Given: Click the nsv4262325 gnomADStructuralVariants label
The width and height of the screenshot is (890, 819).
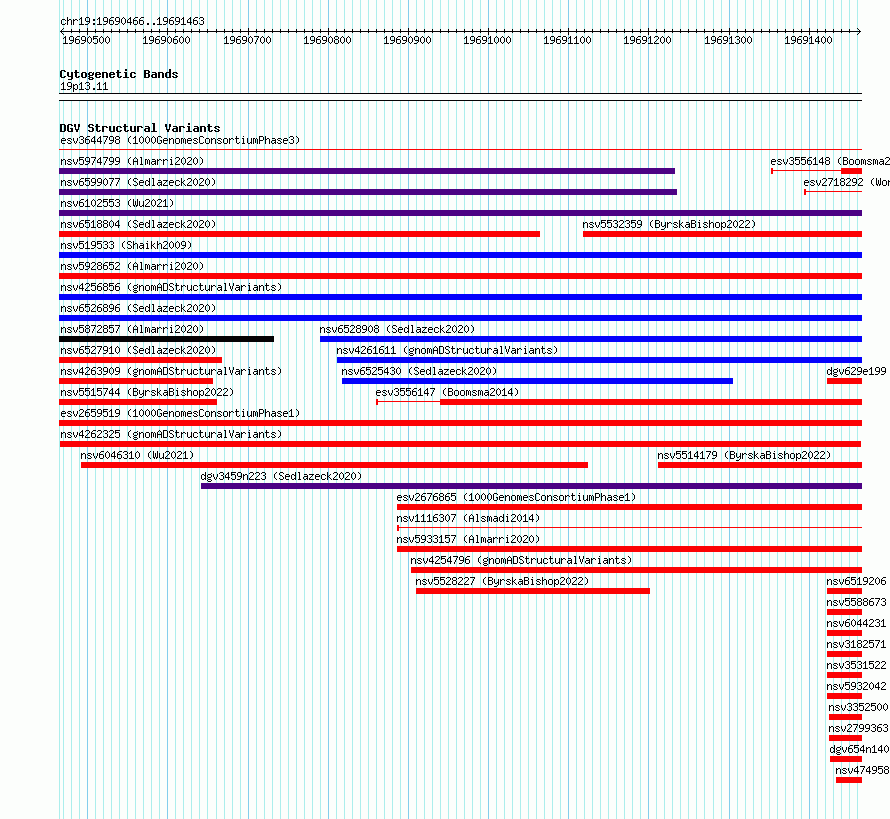Looking at the screenshot, I should click(171, 434).
